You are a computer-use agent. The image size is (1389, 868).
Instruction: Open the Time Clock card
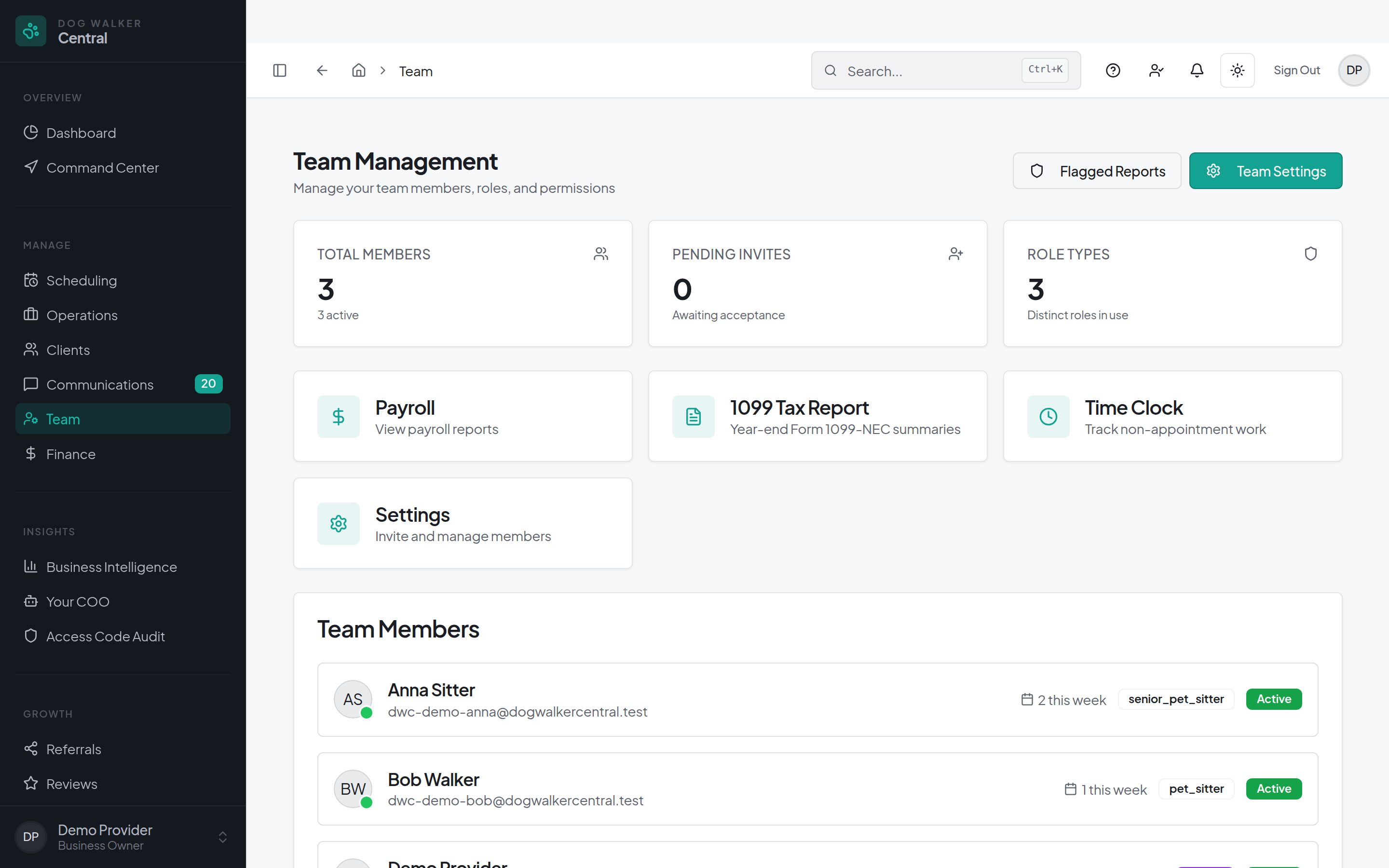click(1172, 416)
